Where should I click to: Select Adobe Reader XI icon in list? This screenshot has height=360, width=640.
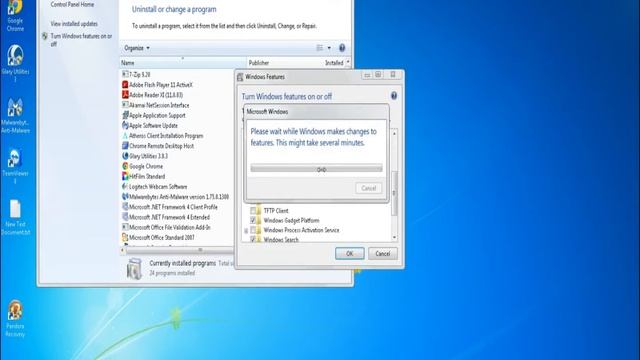[125, 95]
